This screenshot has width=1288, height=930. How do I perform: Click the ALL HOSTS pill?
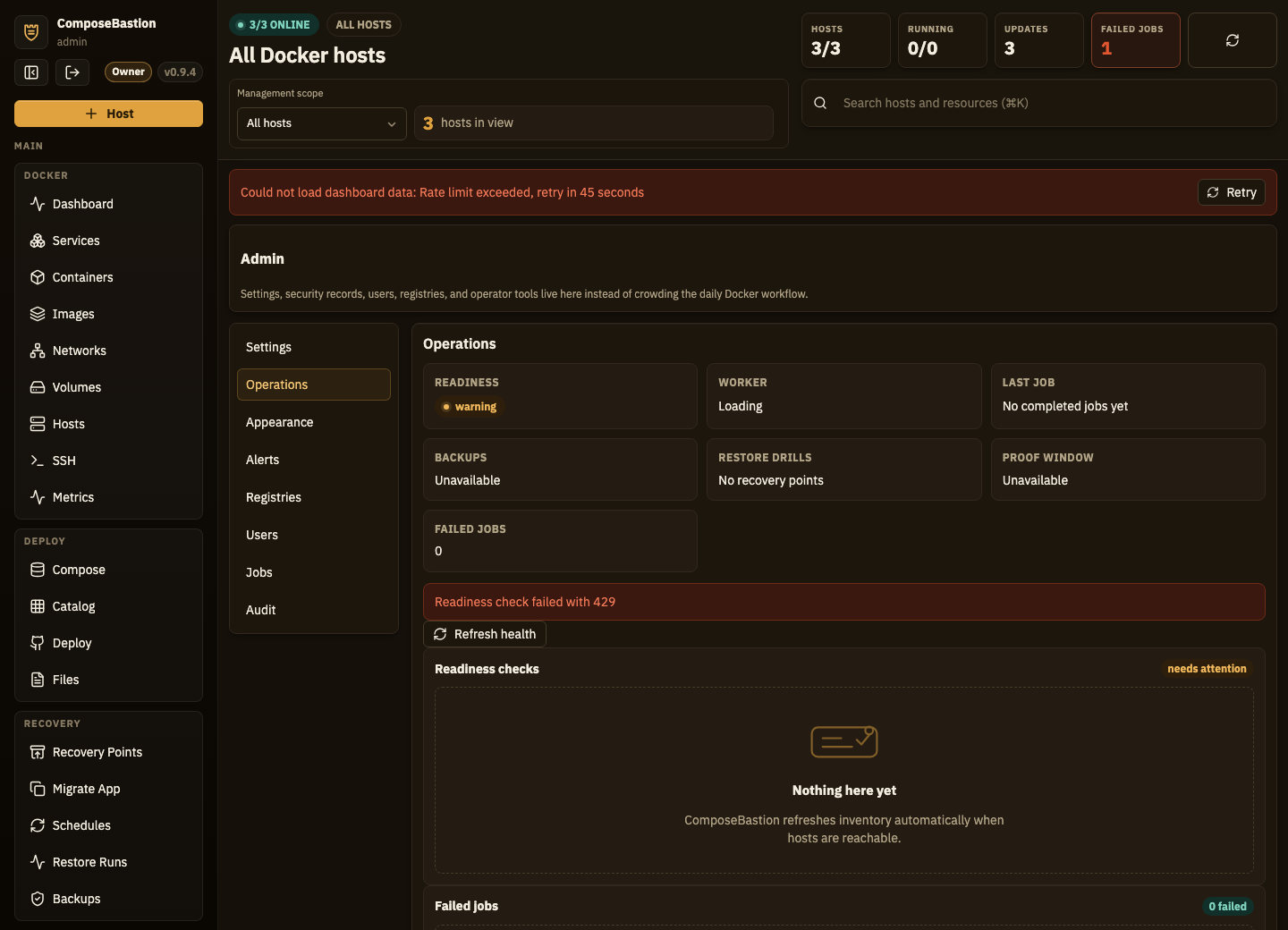pos(364,25)
